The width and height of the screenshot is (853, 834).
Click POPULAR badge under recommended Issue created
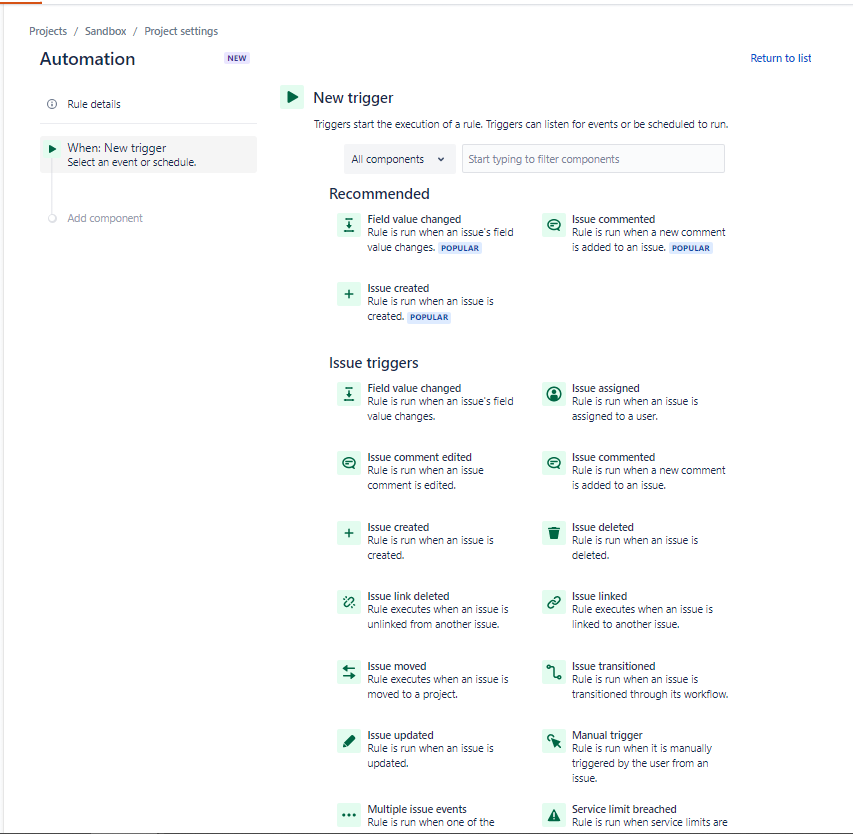(429, 317)
